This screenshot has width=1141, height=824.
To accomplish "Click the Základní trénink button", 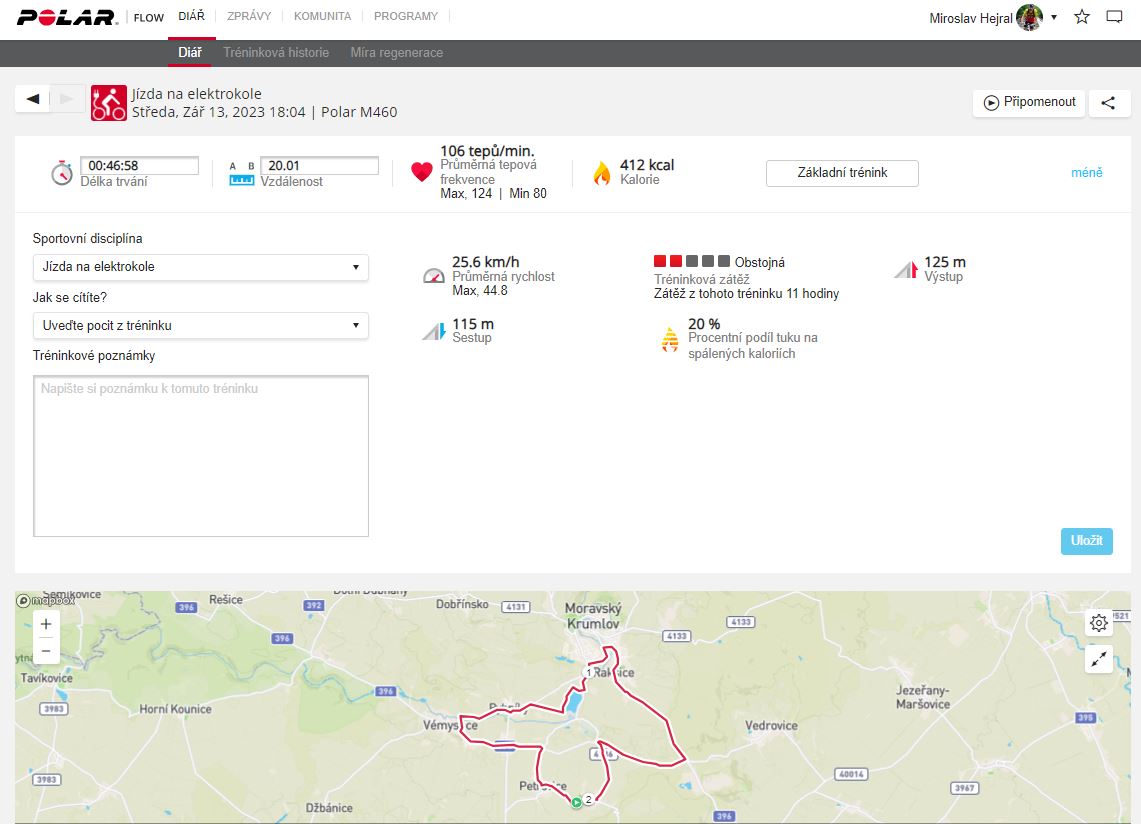I will [842, 173].
